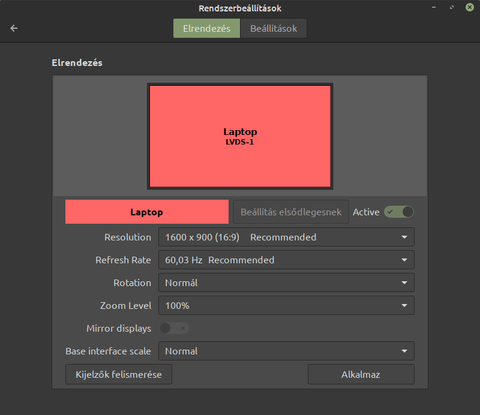The height and width of the screenshot is (415, 480).
Task: Go back using the arrow icon
Action: pos(14,28)
